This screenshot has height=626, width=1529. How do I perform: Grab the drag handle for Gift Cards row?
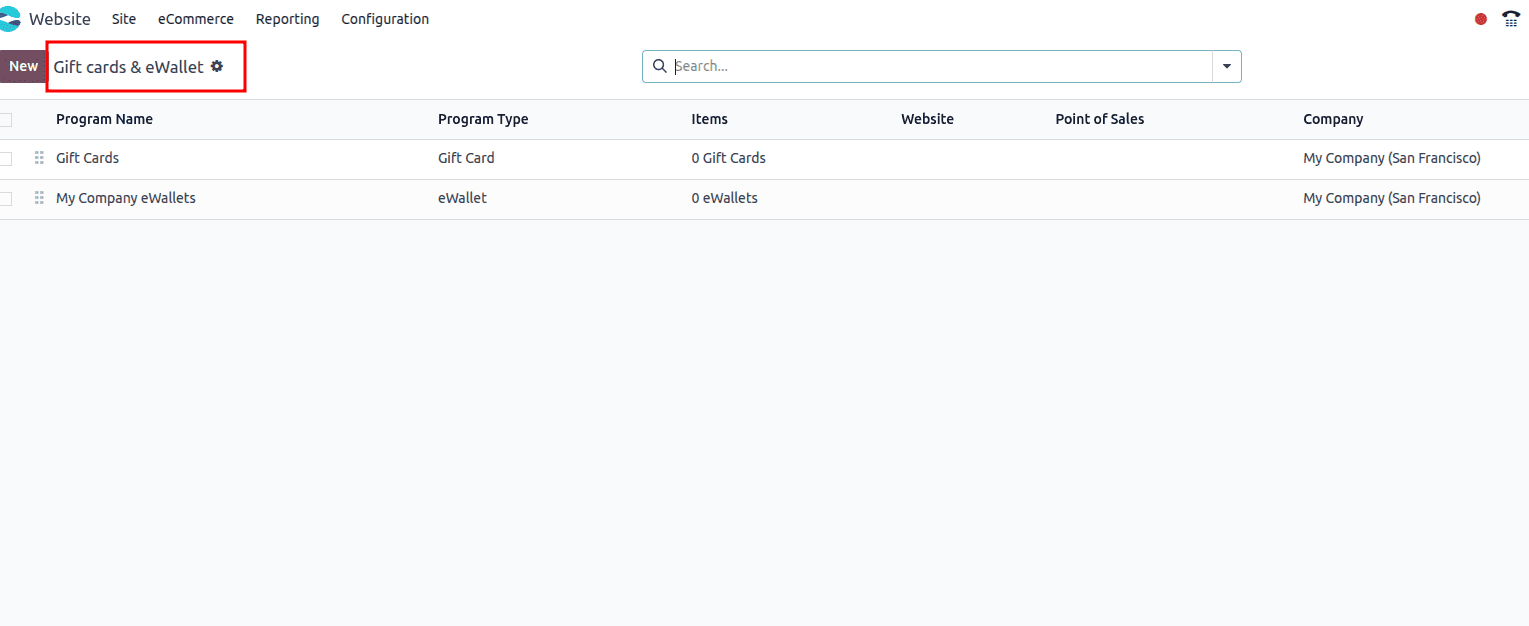tap(39, 158)
